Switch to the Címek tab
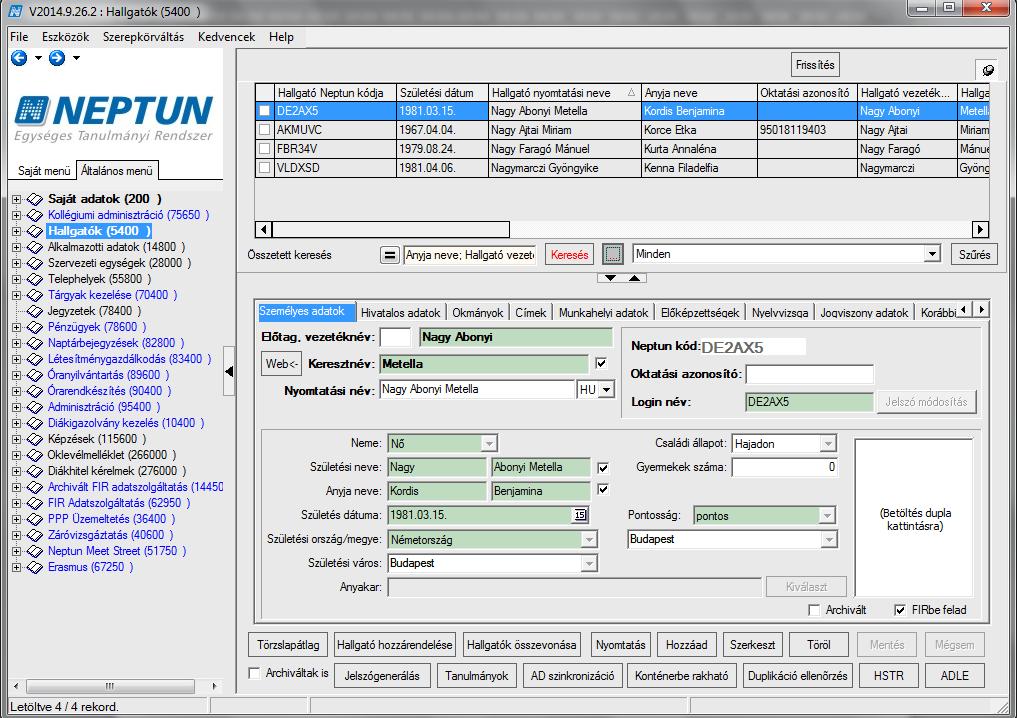This screenshot has width=1017, height=718. pyautogui.click(x=531, y=313)
